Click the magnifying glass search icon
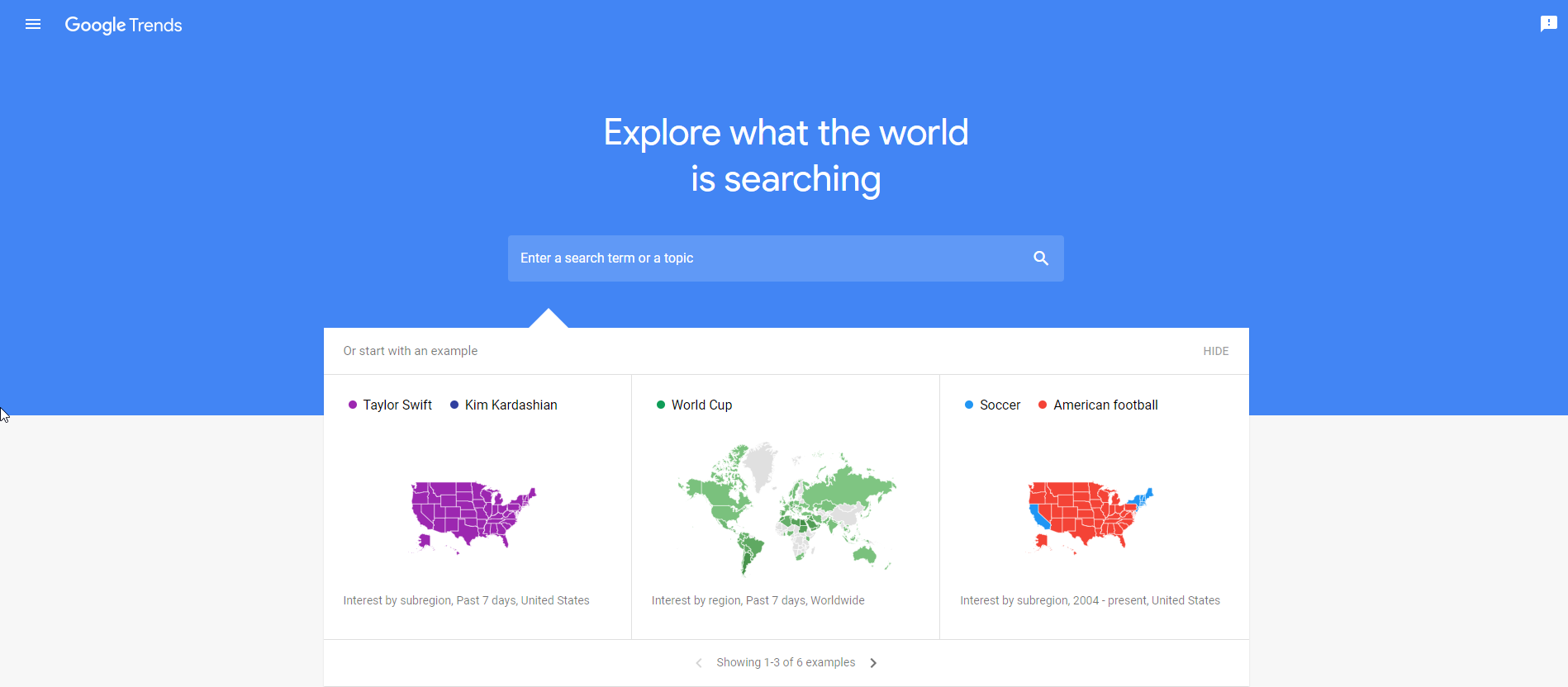The width and height of the screenshot is (1568, 687). coord(1041,258)
